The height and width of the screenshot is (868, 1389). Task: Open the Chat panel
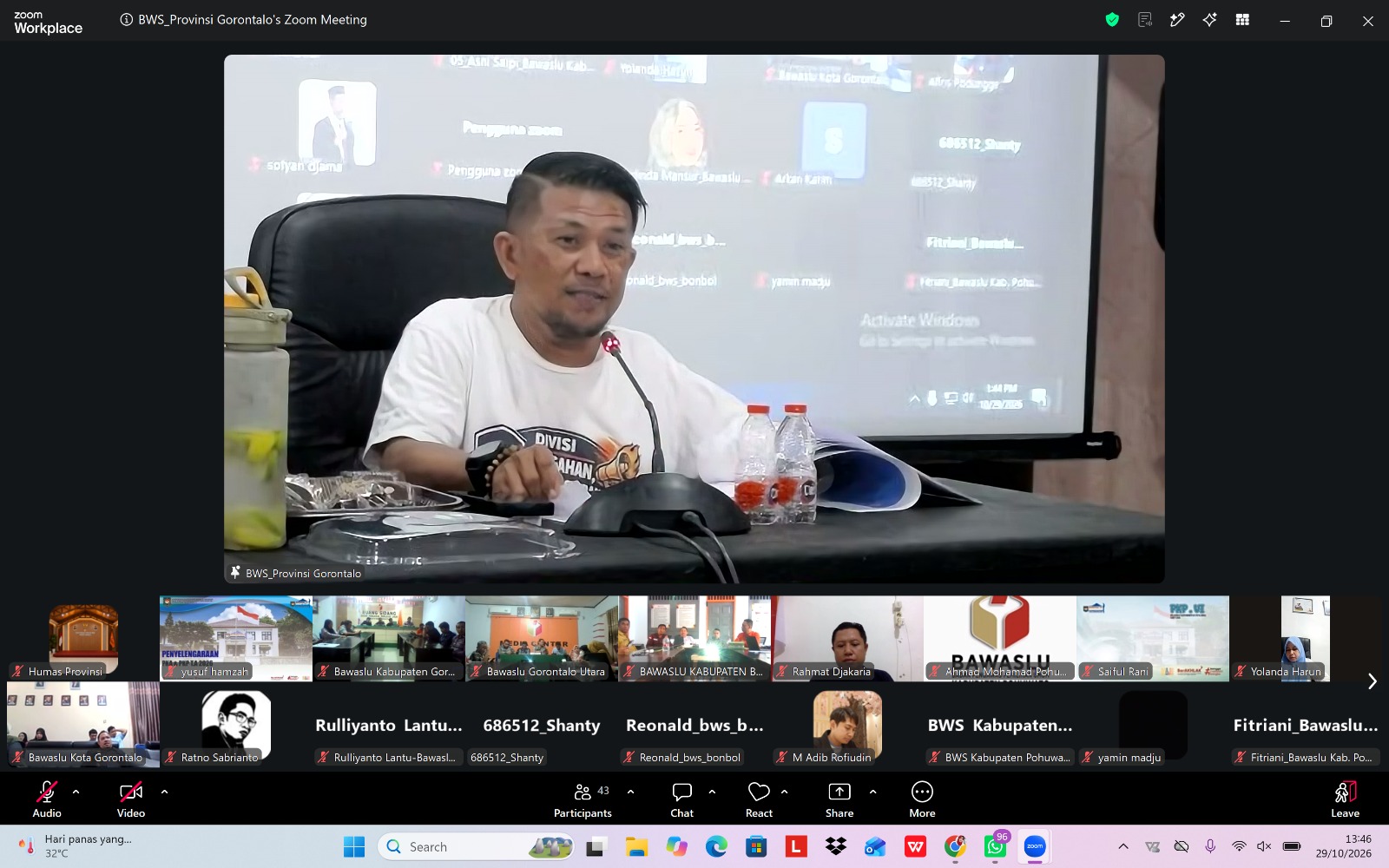(682, 799)
